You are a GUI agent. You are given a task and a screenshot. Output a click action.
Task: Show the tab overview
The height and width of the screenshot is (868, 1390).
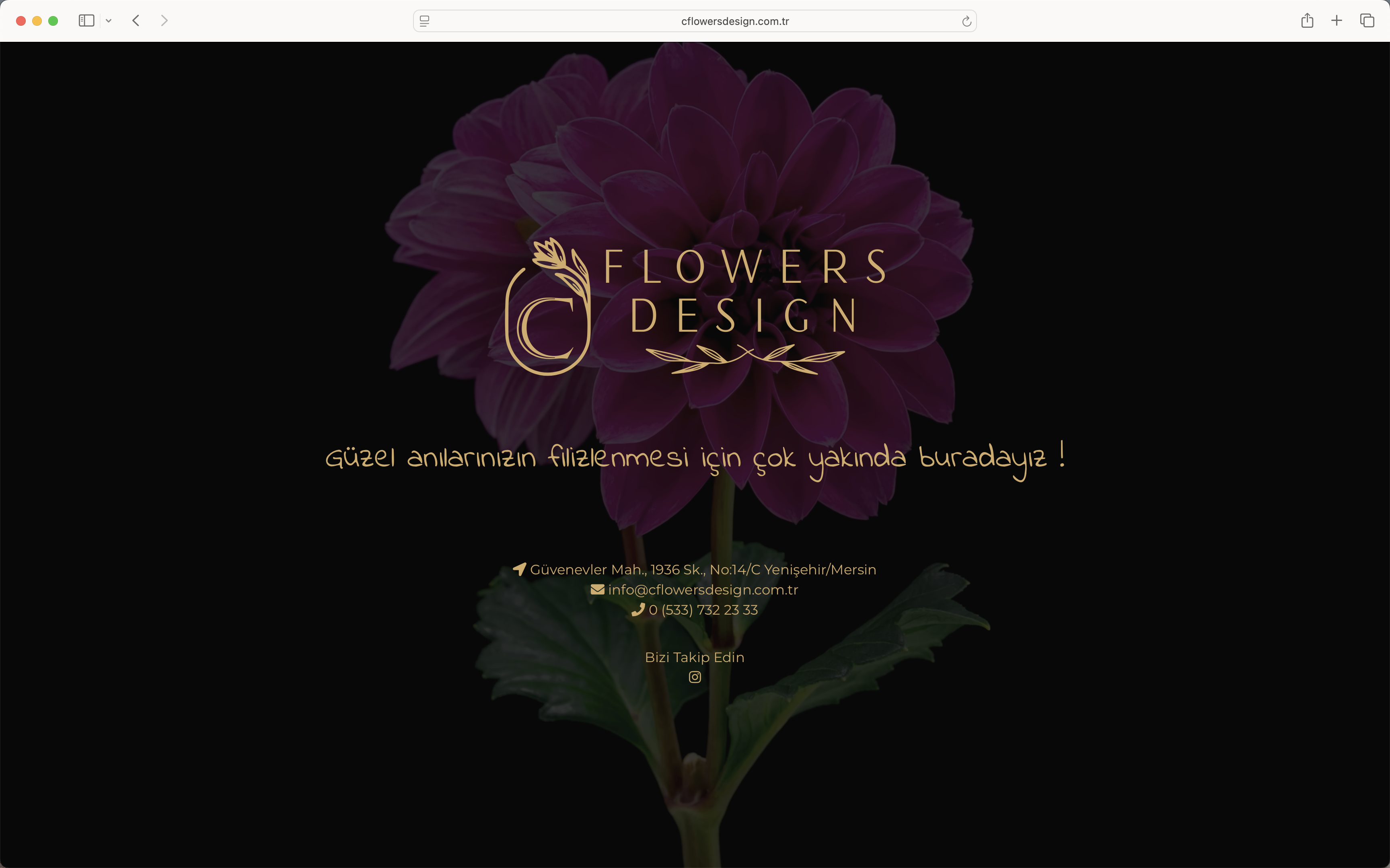(1367, 21)
